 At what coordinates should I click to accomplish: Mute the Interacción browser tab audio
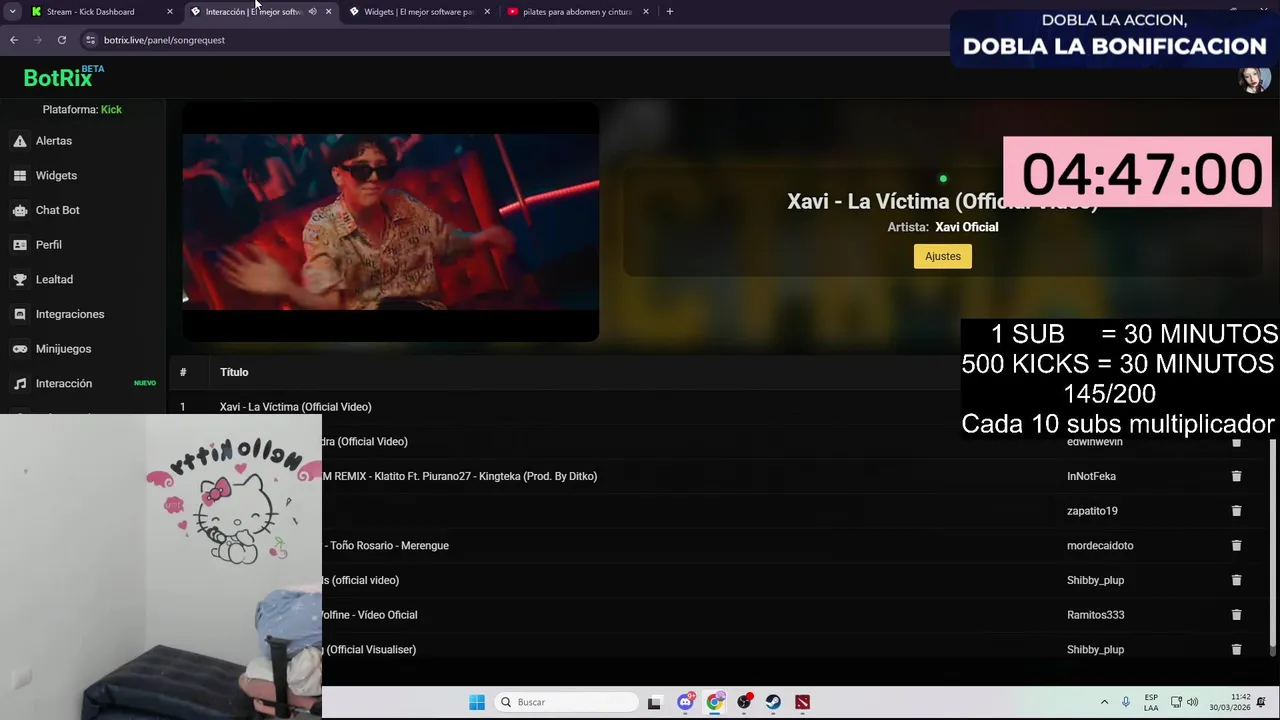pyautogui.click(x=312, y=12)
